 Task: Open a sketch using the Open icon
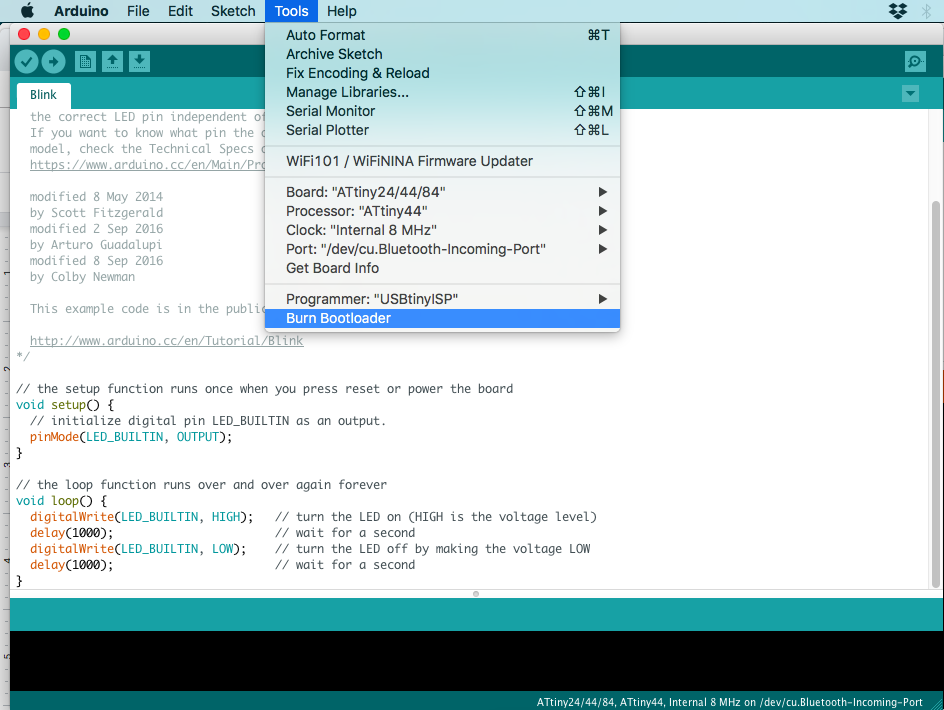112,61
